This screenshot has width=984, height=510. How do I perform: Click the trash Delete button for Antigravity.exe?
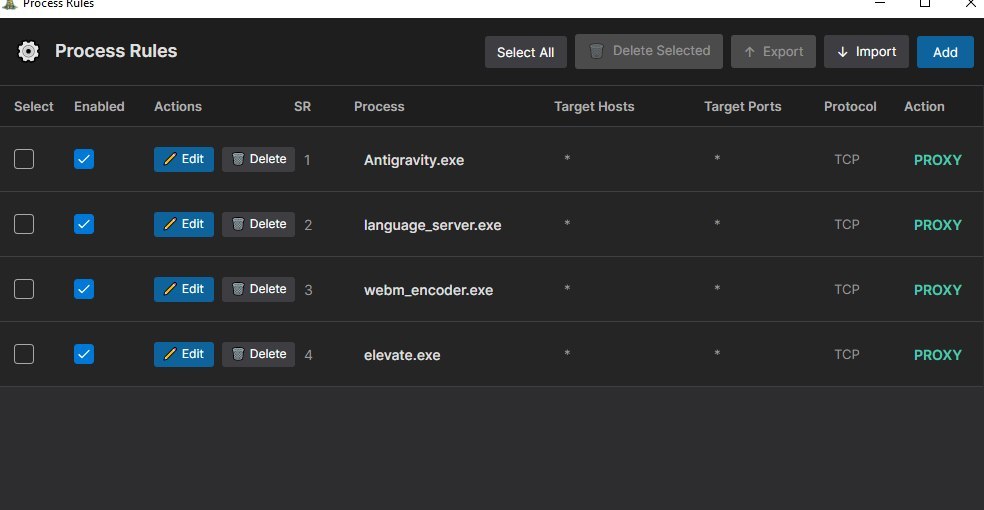259,159
